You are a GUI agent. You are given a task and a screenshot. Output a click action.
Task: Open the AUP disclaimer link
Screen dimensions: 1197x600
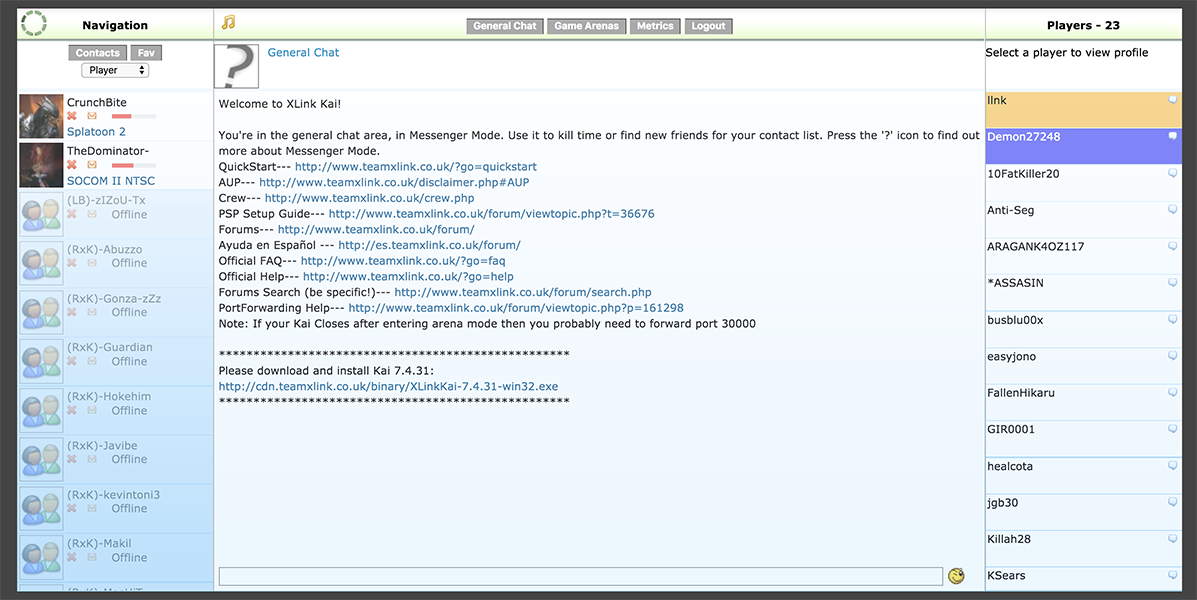click(x=394, y=182)
